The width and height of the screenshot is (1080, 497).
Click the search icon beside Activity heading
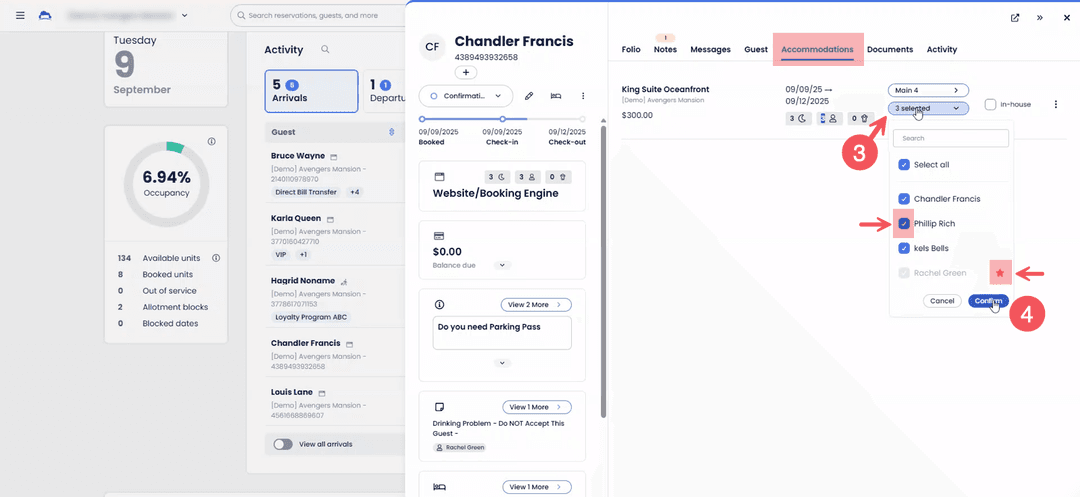coord(325,50)
